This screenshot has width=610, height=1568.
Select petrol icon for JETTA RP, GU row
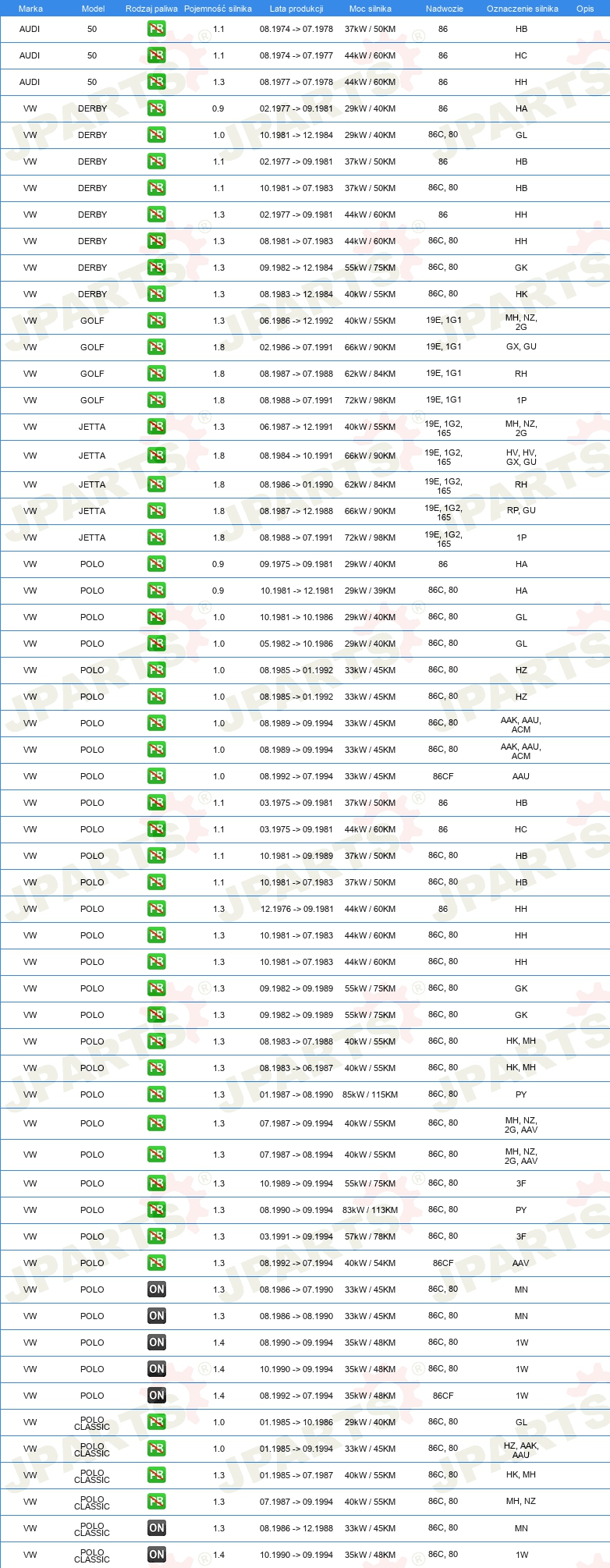point(156,511)
